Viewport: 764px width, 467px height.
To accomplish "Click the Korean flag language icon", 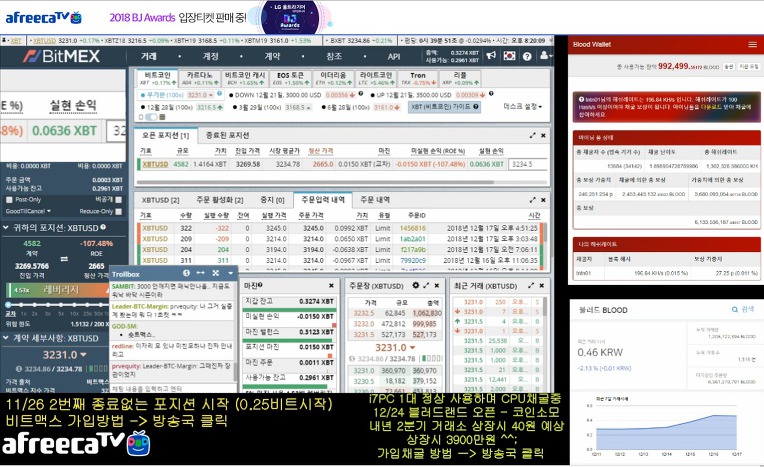I will (x=509, y=56).
